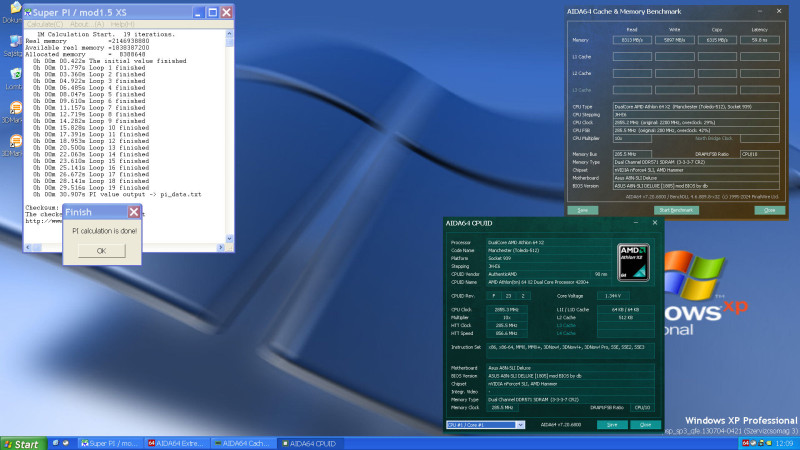Click the Core Voltage value in CPUID
800x450 pixels.
point(613,296)
